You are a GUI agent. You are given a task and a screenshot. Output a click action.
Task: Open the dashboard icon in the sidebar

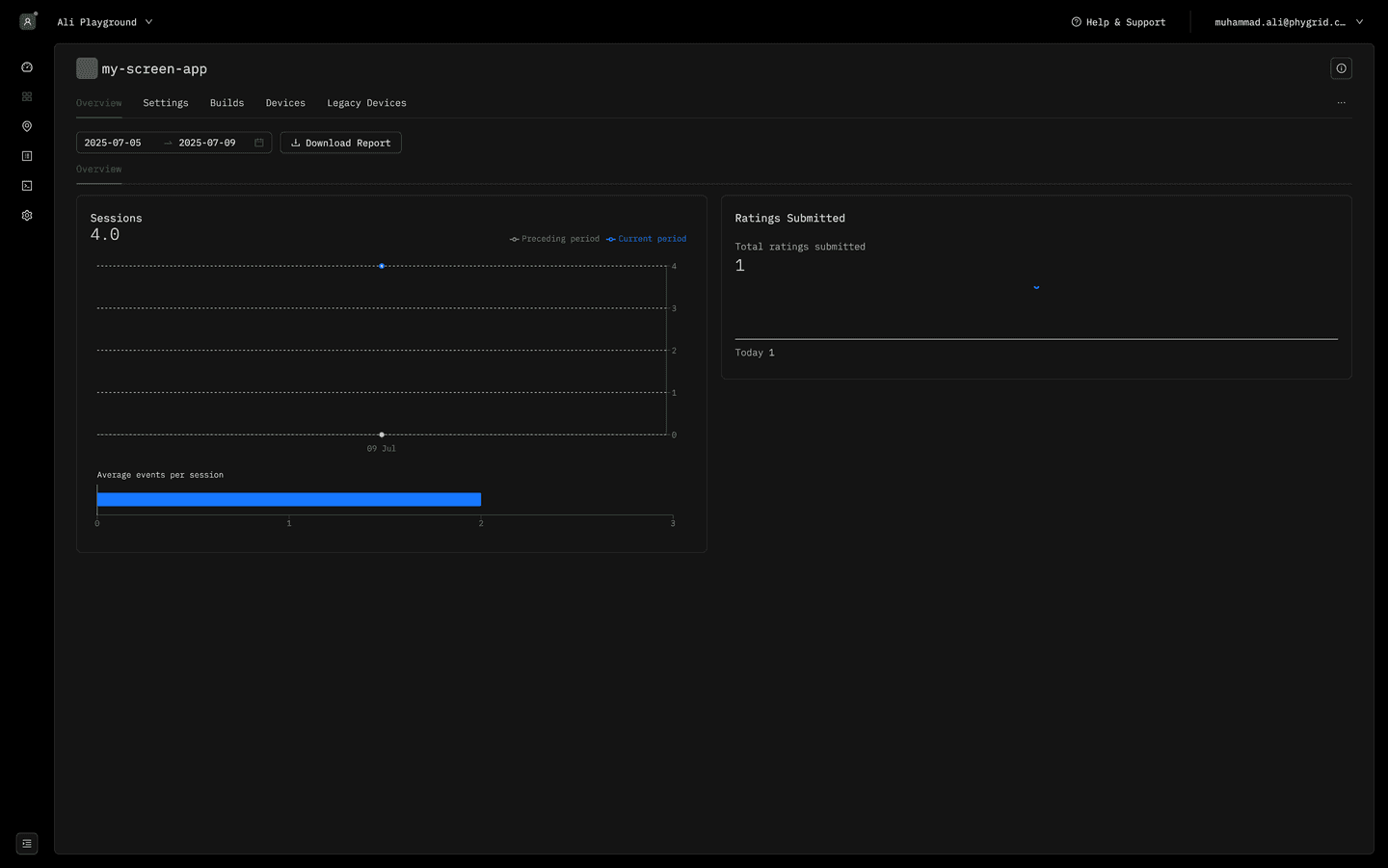(26, 66)
